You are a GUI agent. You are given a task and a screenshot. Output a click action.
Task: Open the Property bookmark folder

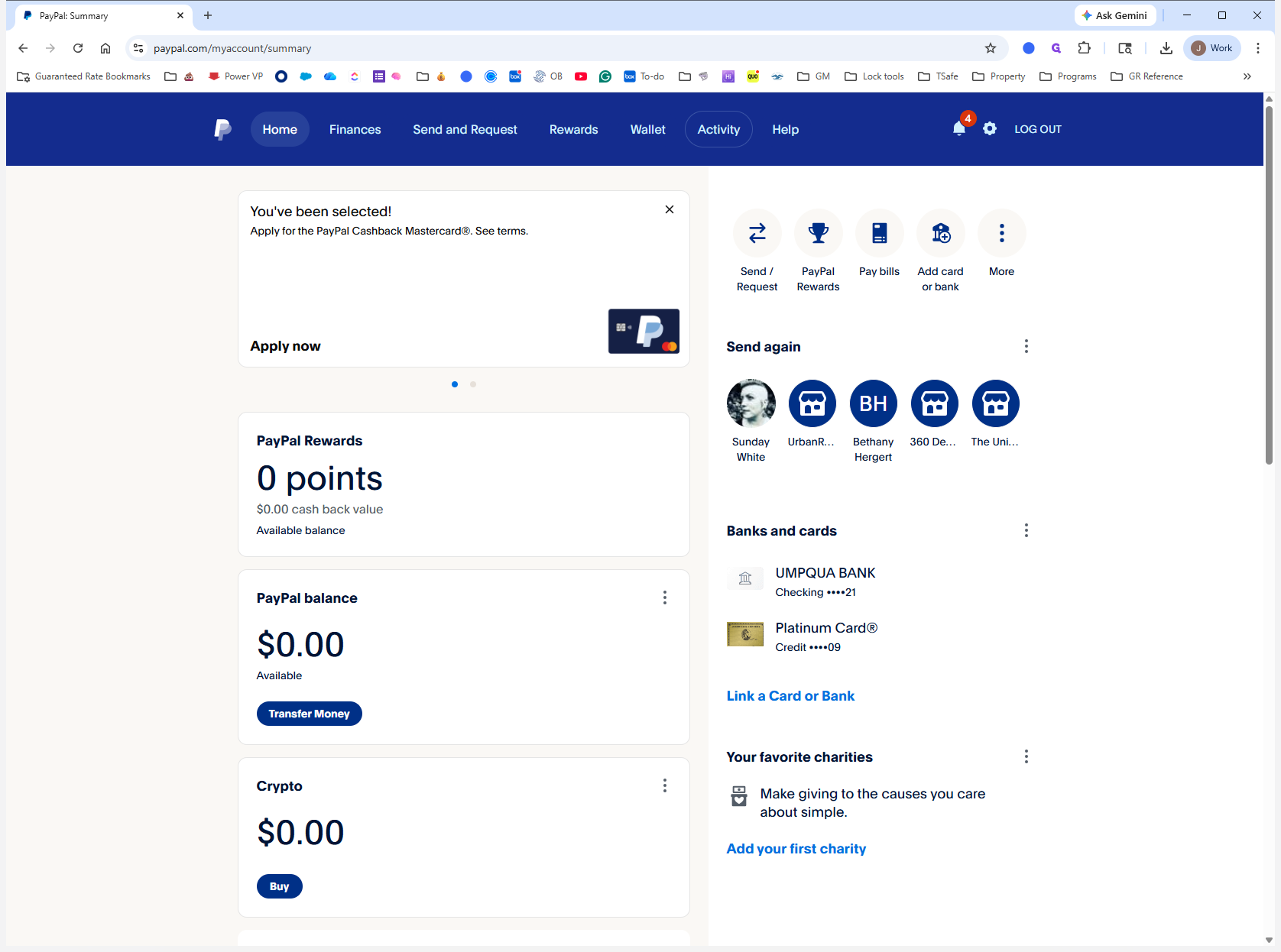(999, 76)
